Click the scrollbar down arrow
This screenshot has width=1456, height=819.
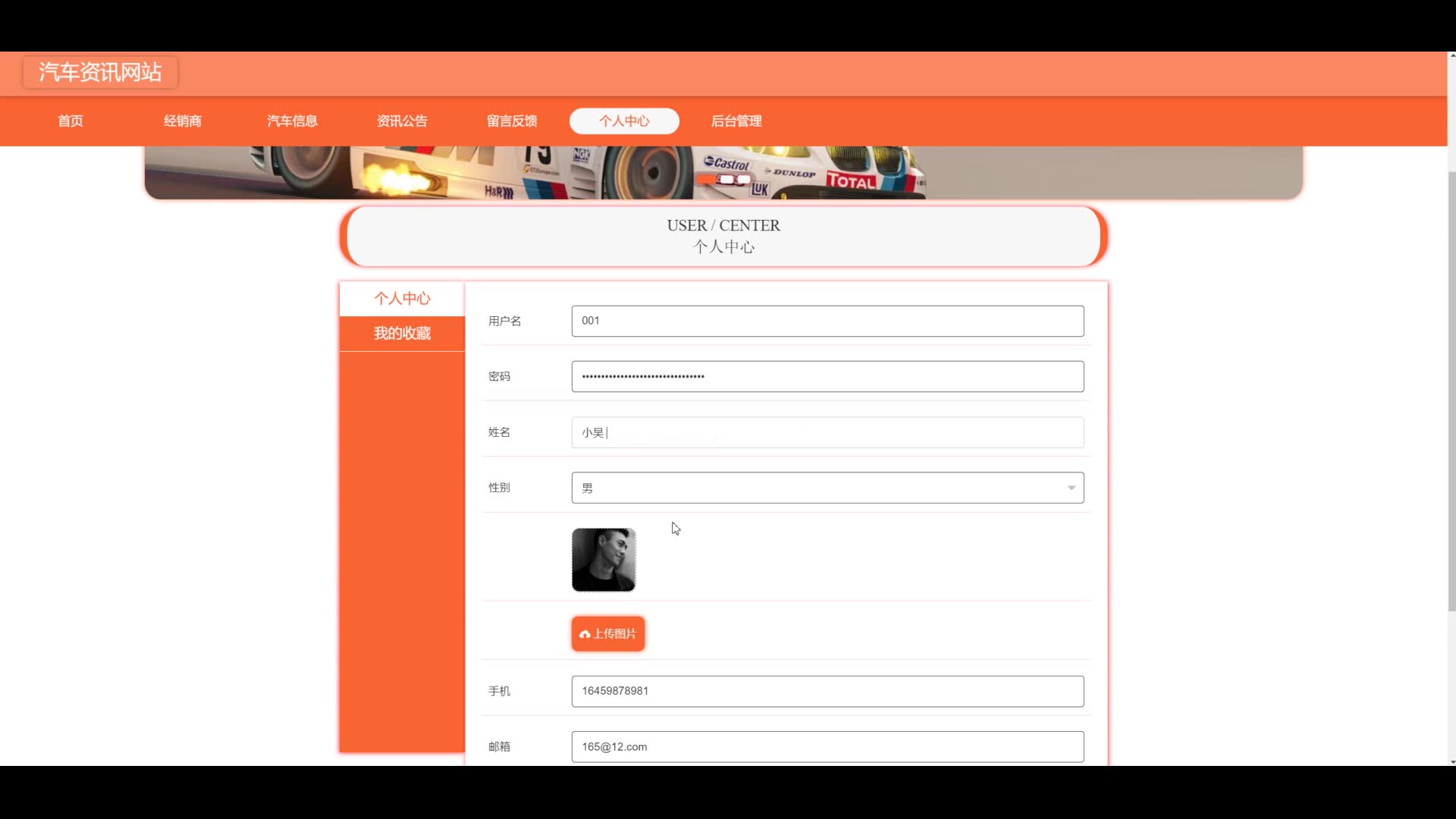1451,761
